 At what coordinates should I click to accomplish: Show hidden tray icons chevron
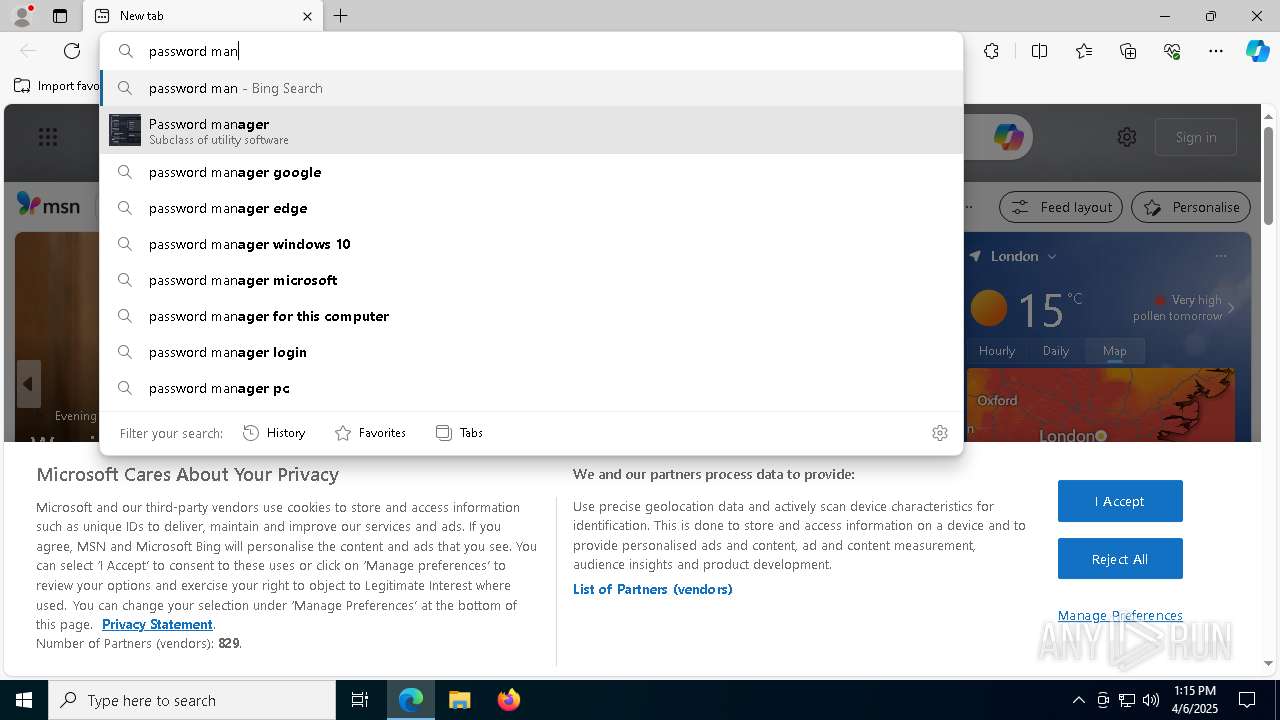click(x=1078, y=700)
